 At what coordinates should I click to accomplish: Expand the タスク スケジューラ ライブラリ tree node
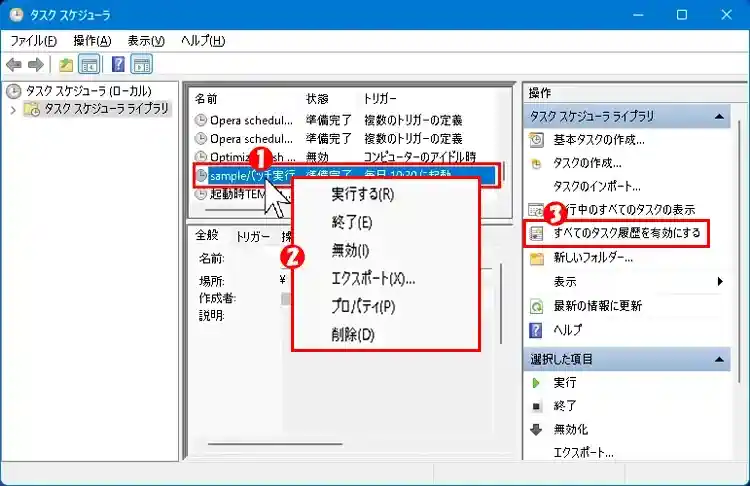tap(13, 110)
